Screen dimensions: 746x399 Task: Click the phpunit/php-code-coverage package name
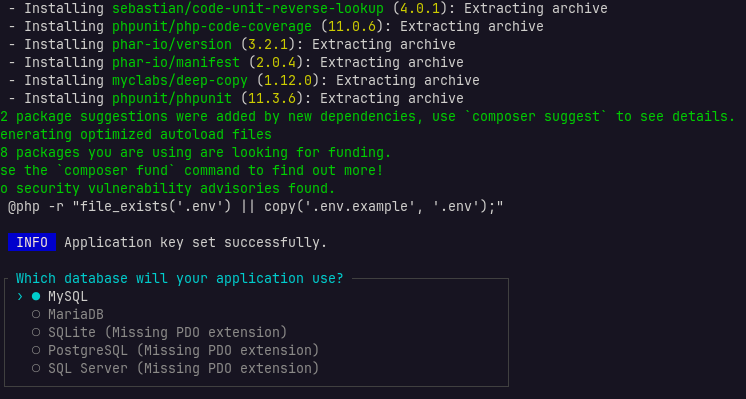[x=212, y=26]
